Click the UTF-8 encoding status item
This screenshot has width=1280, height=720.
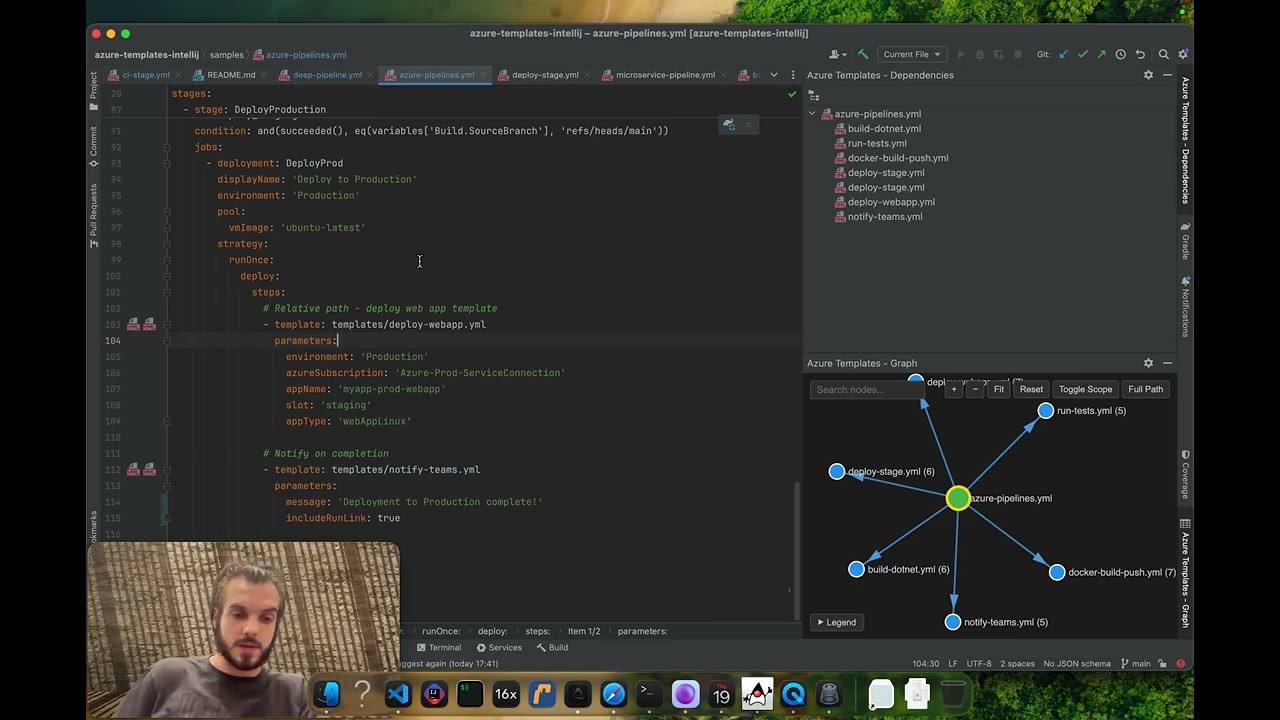tap(979, 664)
